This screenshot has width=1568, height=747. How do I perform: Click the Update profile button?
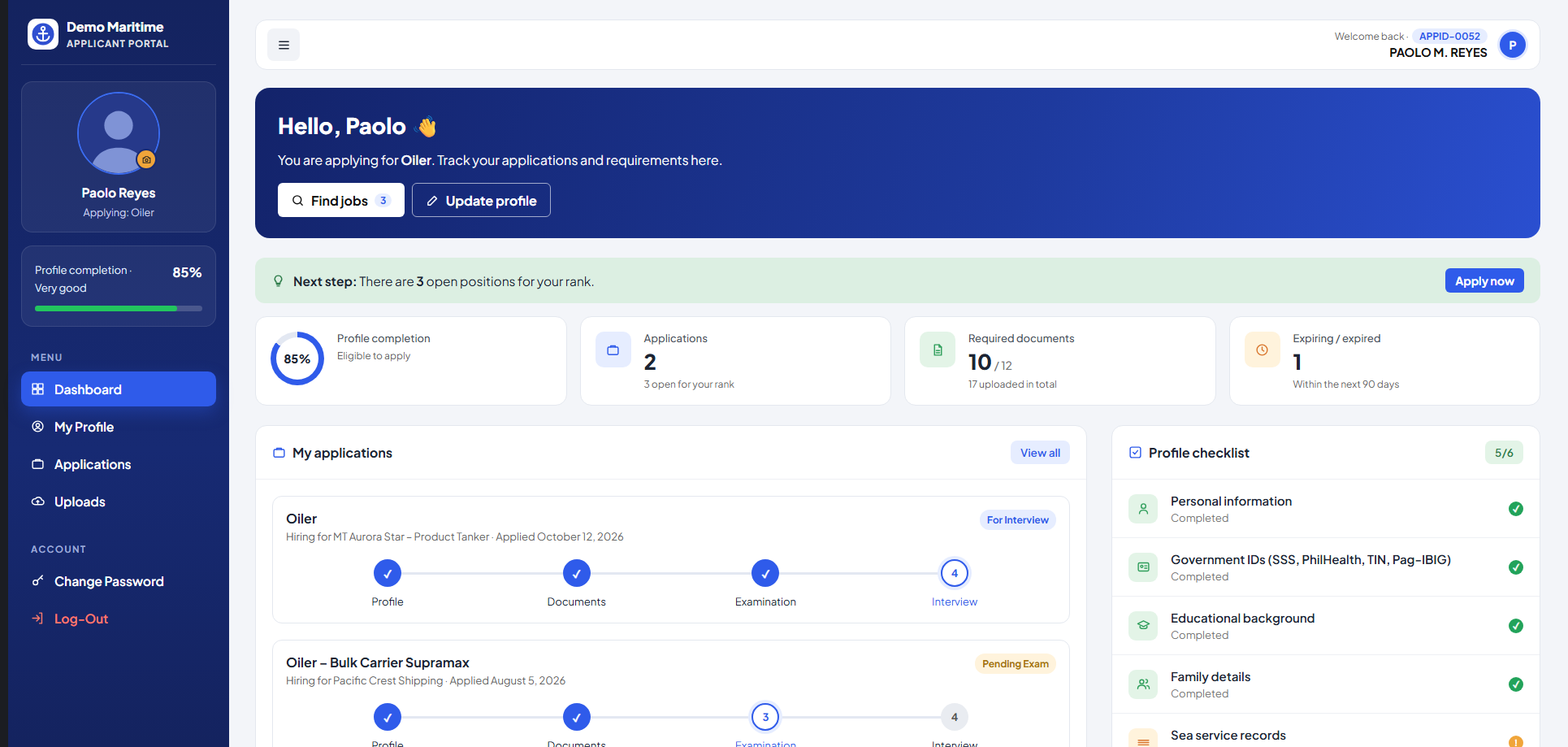point(481,200)
